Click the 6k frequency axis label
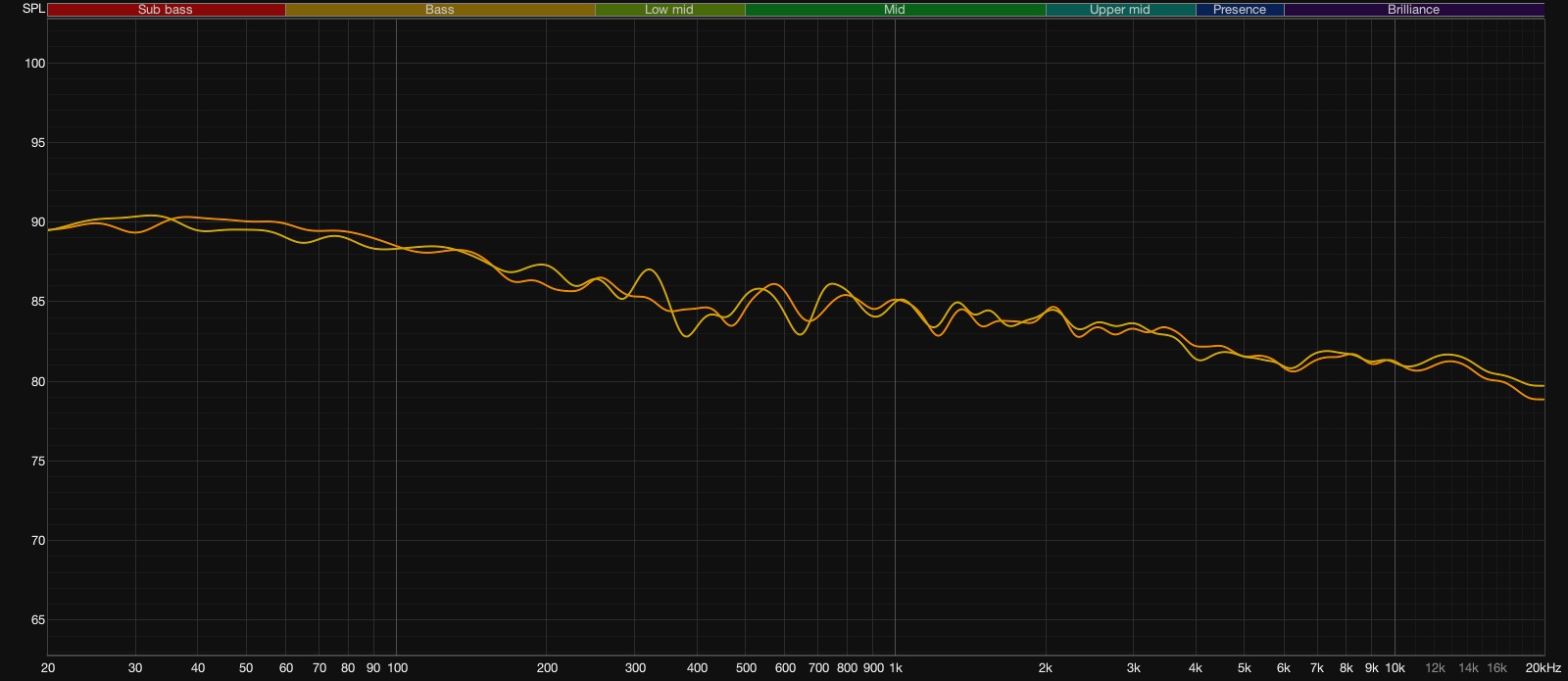 tap(1284, 668)
